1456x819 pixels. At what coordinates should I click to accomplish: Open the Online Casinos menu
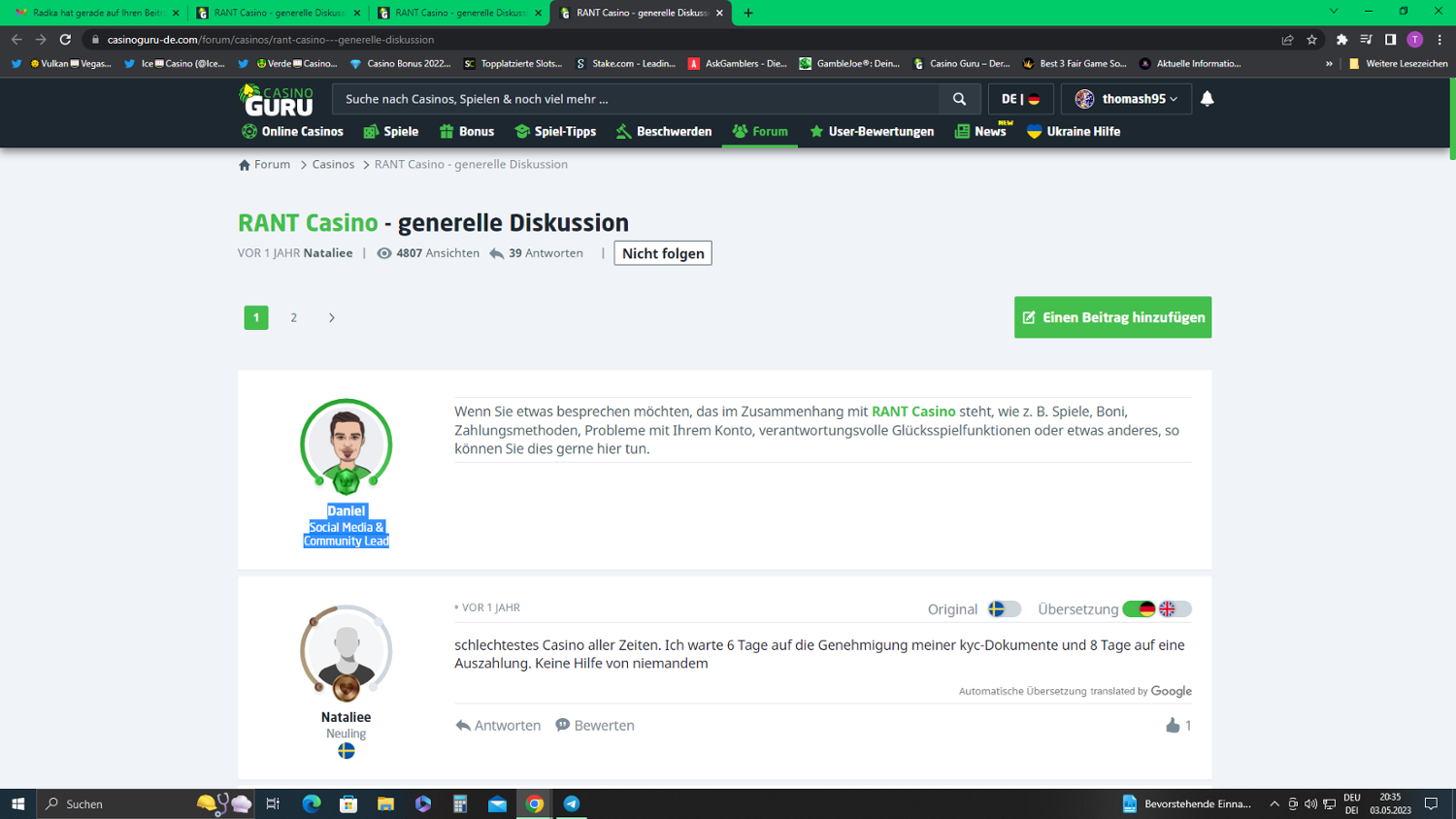pyautogui.click(x=292, y=132)
